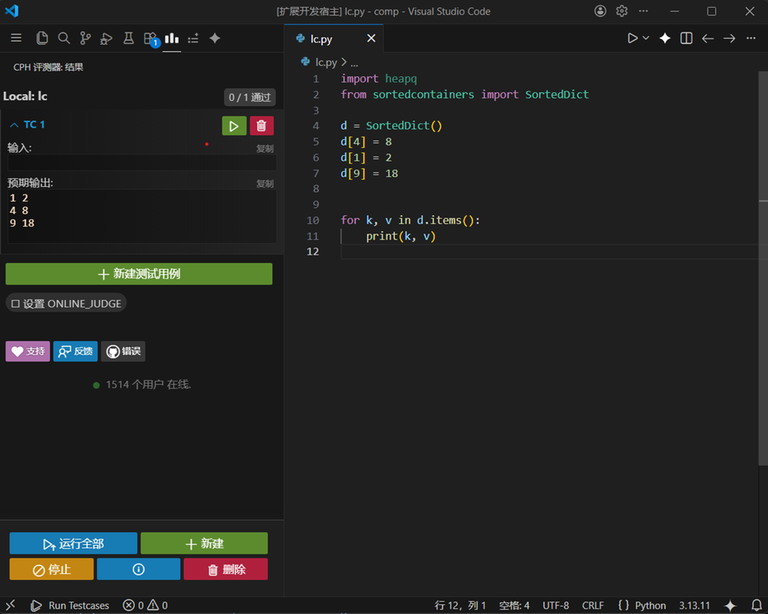Run test case TC 1

(x=234, y=126)
